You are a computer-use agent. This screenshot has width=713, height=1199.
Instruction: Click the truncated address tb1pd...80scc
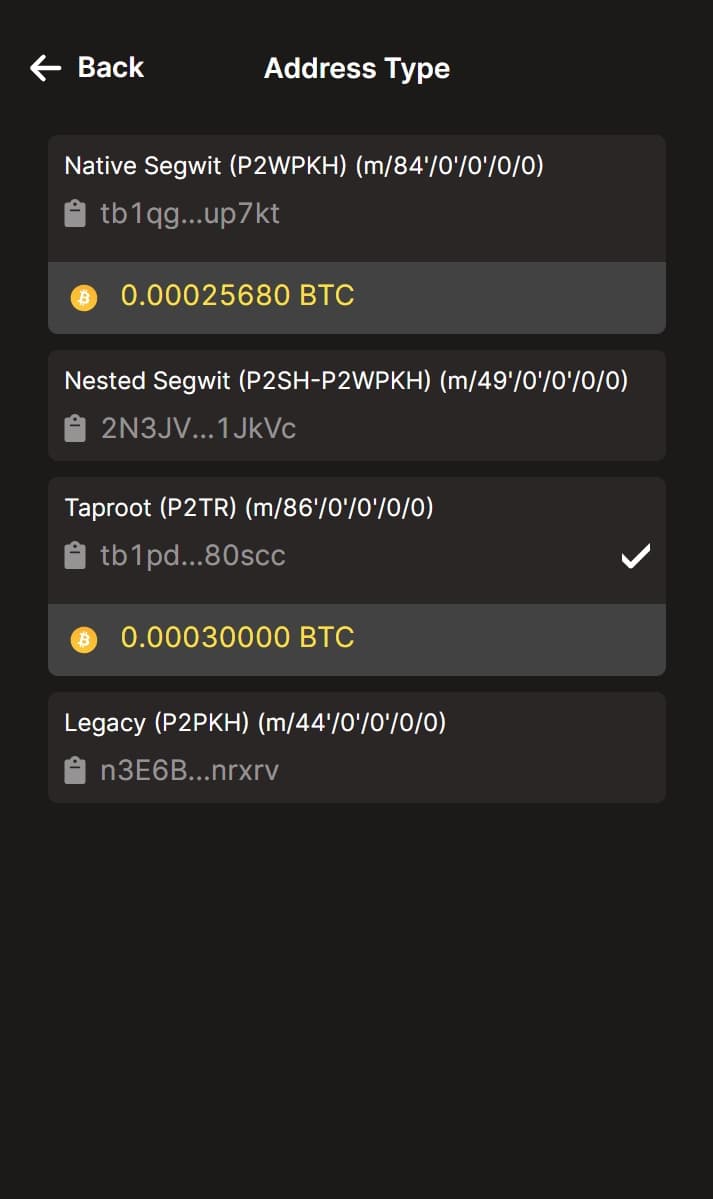(x=190, y=555)
